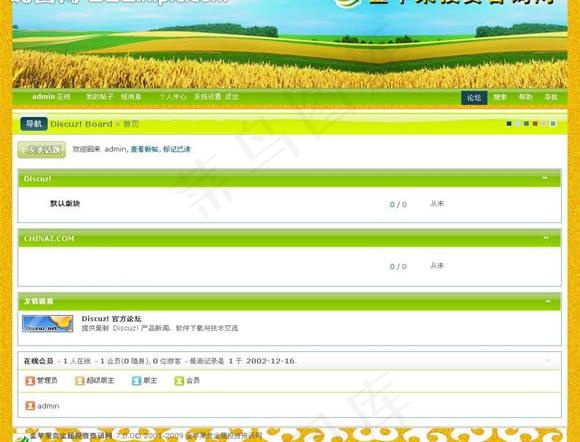Open the Discuz.net logo banner image
The image size is (580, 442).
pos(47,324)
